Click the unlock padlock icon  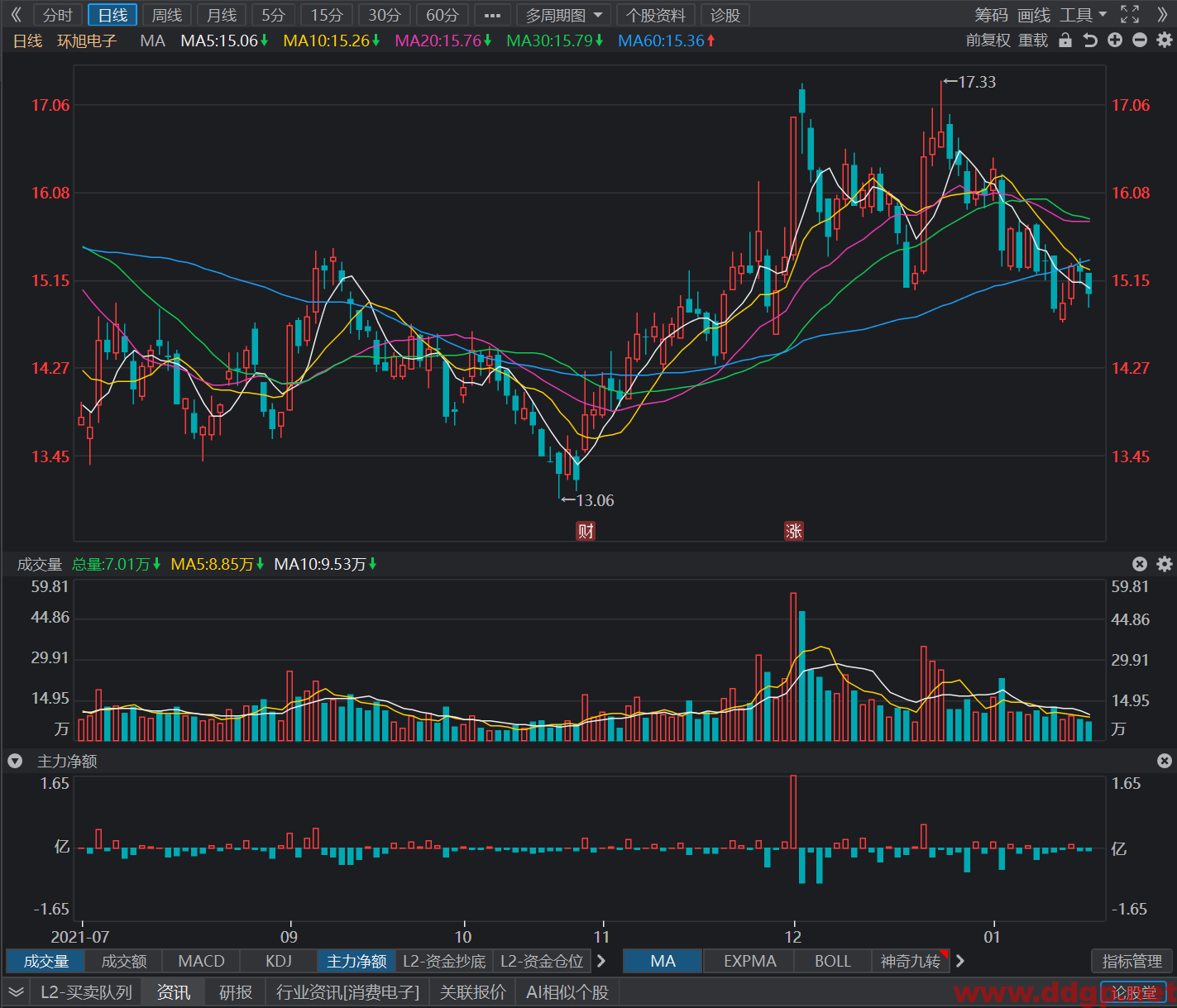(1065, 41)
